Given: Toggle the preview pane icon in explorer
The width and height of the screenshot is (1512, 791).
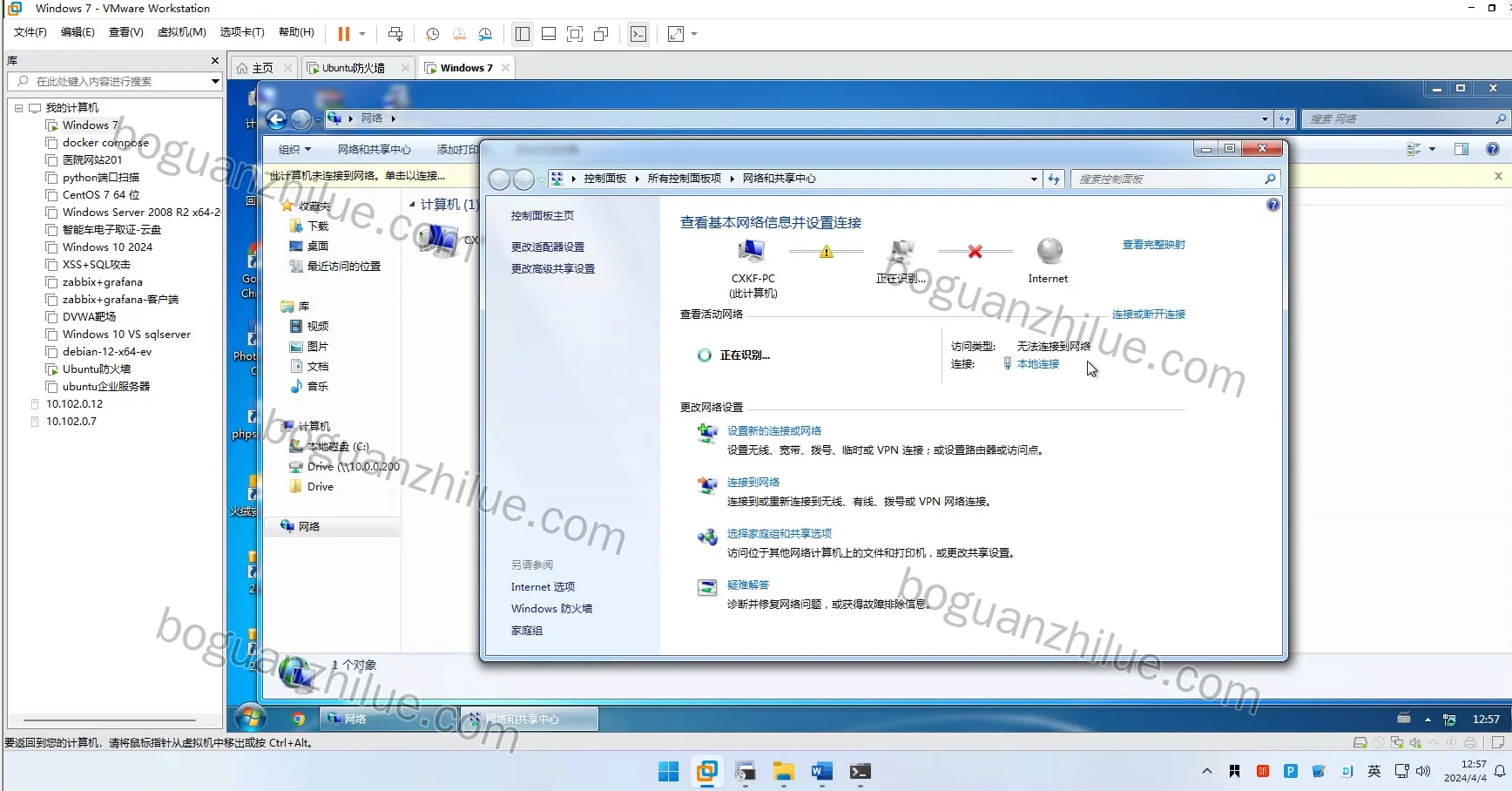Looking at the screenshot, I should point(1461,150).
